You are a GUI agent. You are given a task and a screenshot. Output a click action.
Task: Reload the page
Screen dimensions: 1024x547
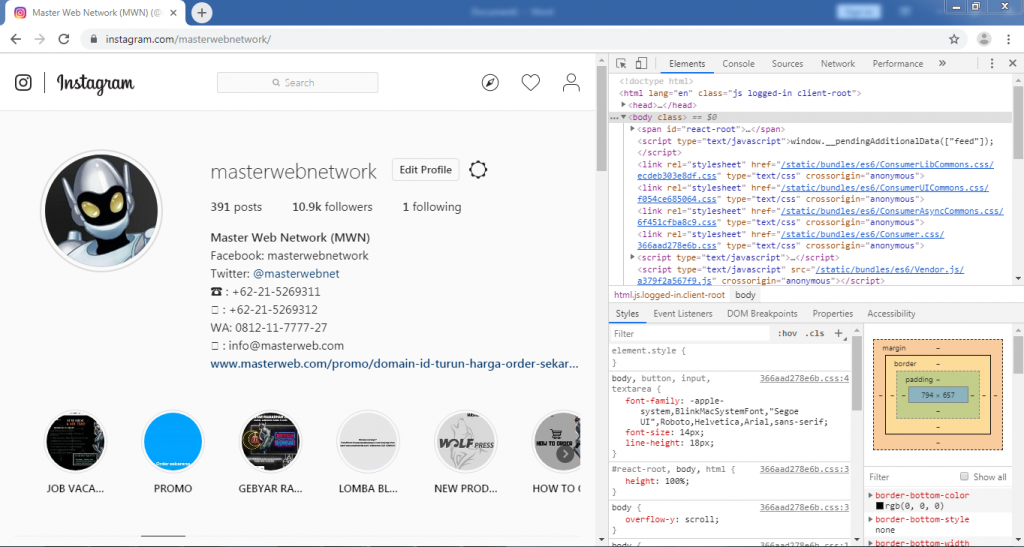(63, 39)
